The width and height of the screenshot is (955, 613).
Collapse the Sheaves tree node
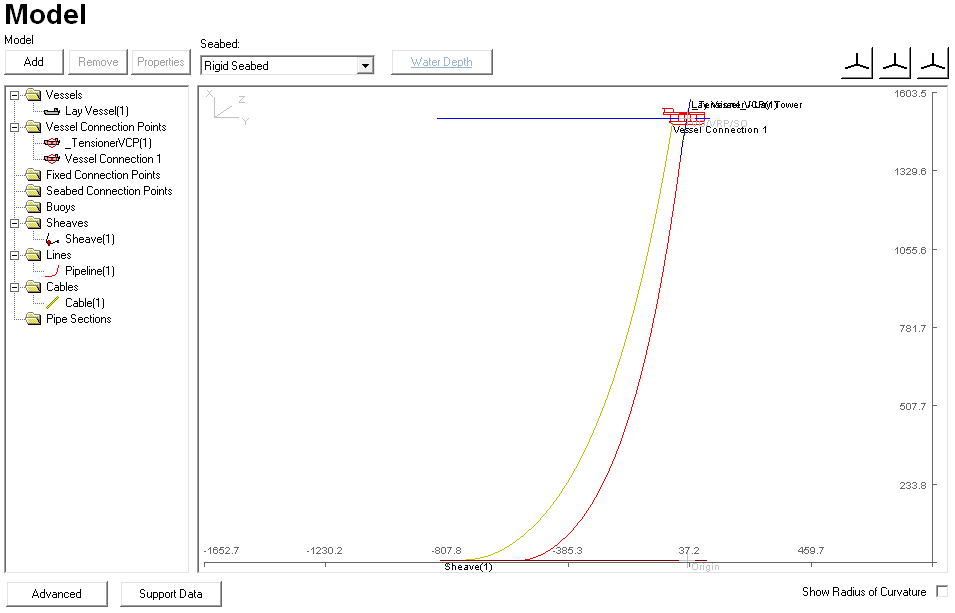click(15, 223)
